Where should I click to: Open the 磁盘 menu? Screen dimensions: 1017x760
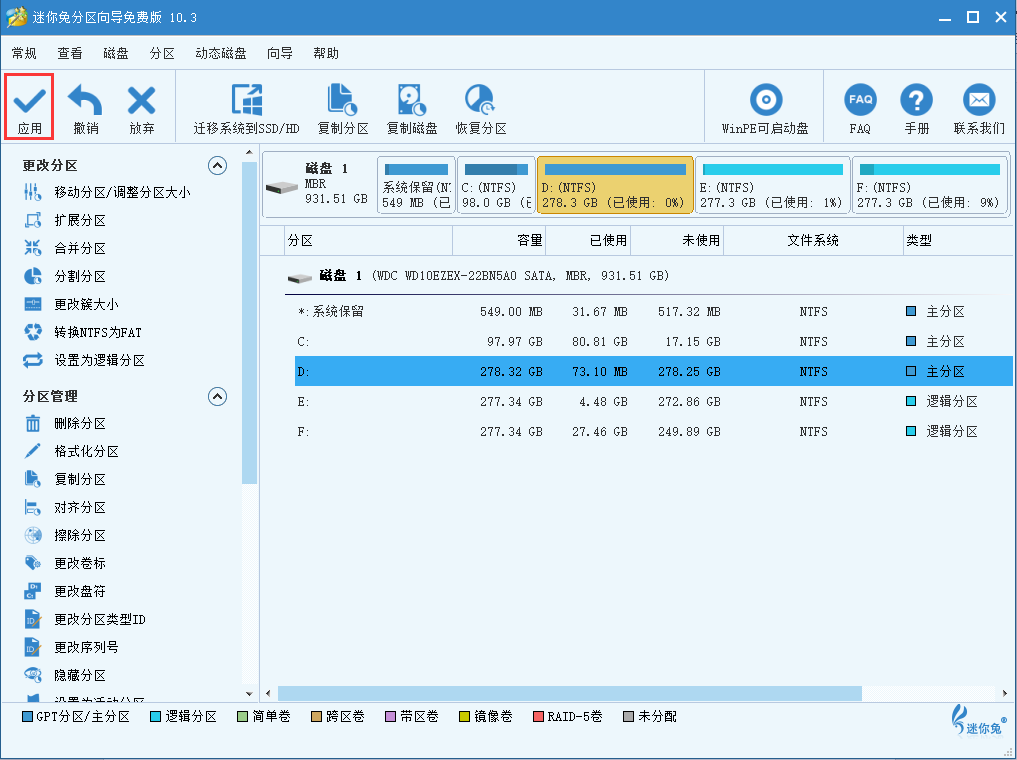pos(115,53)
